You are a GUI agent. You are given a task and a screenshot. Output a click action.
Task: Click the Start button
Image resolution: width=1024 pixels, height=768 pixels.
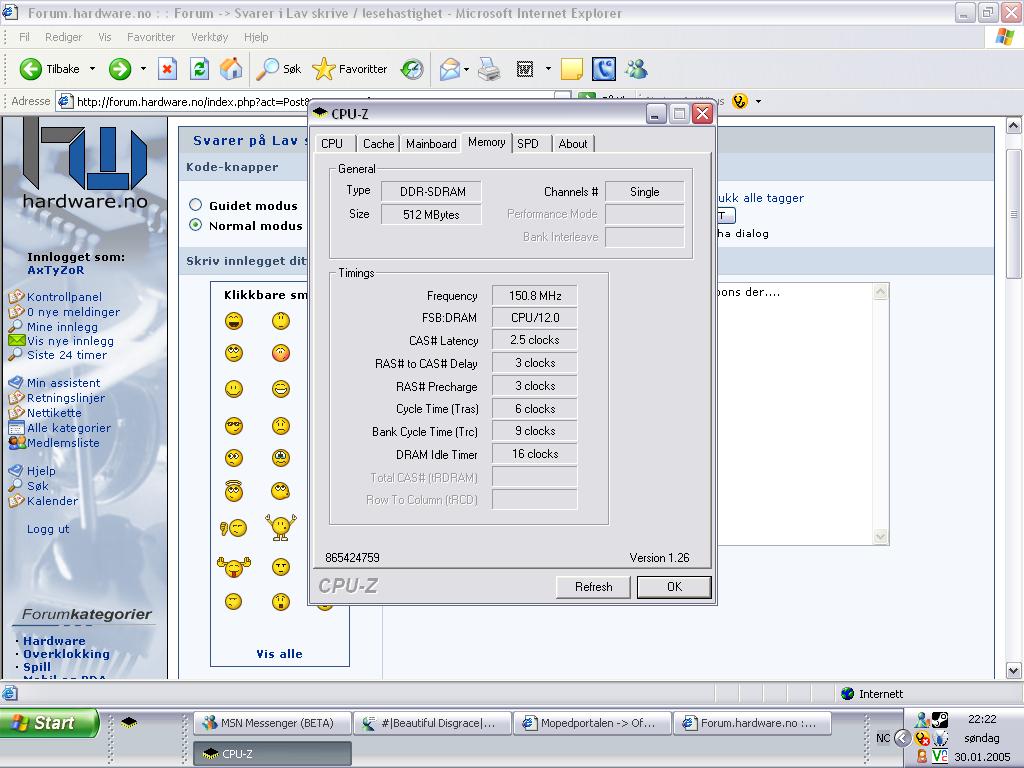pos(49,723)
